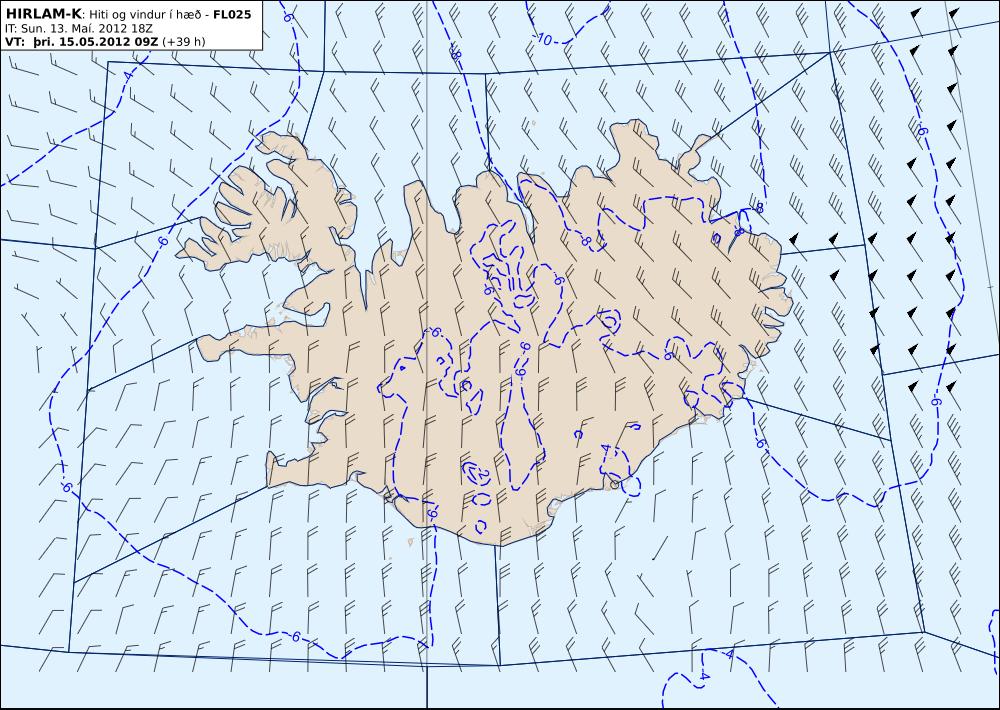Viewport: 1000px width, 710px height.
Task: Click the "(+39 h)" forecast offset text
Action: click(x=184, y=42)
